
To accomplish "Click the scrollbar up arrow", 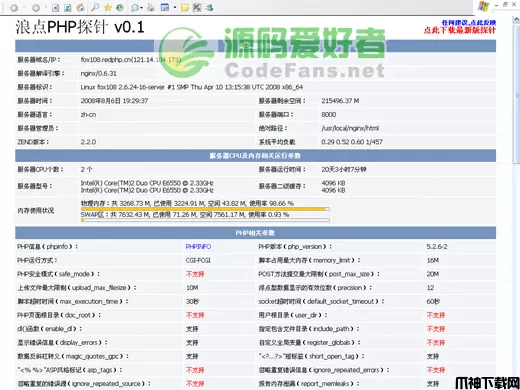I will pyautogui.click(x=516, y=20).
